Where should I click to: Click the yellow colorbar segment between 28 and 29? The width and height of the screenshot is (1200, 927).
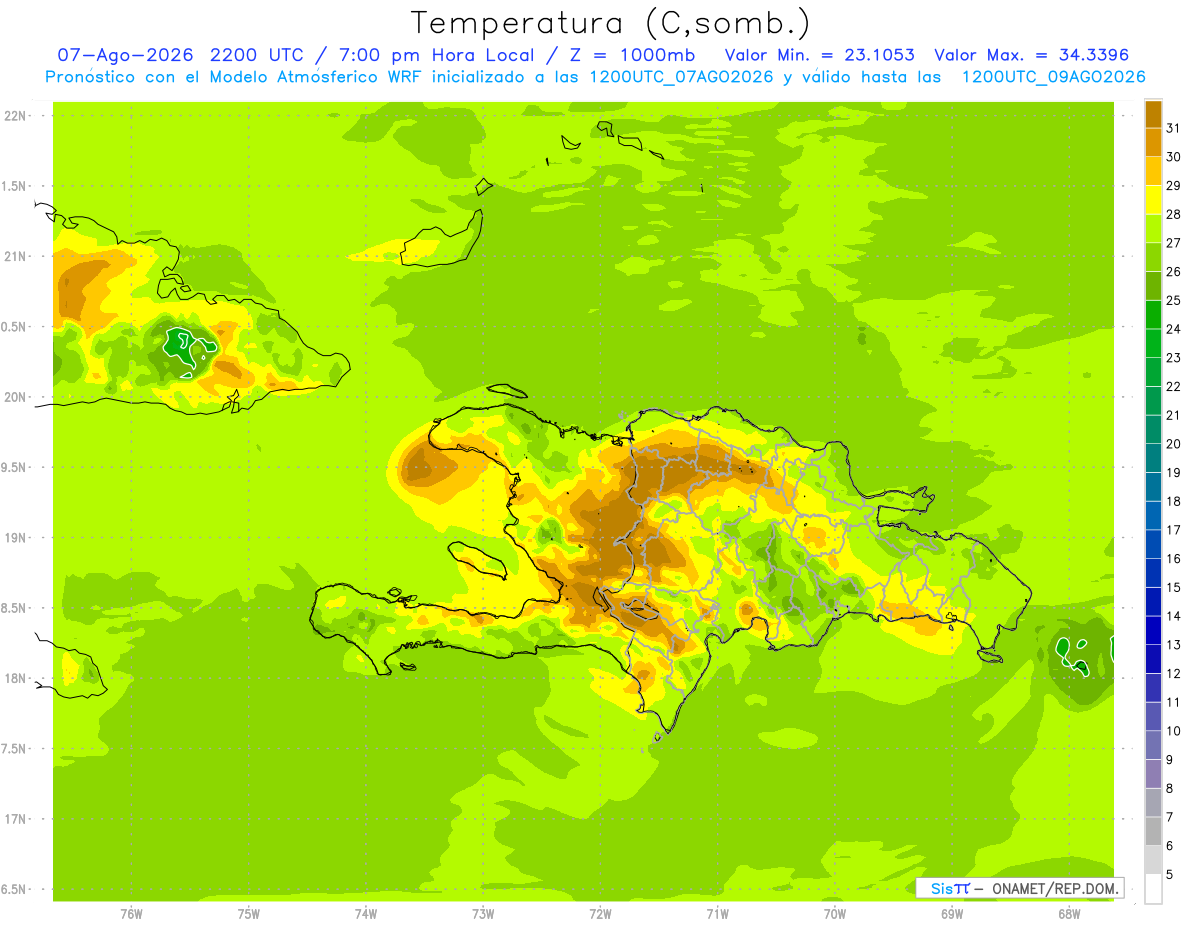[1153, 200]
